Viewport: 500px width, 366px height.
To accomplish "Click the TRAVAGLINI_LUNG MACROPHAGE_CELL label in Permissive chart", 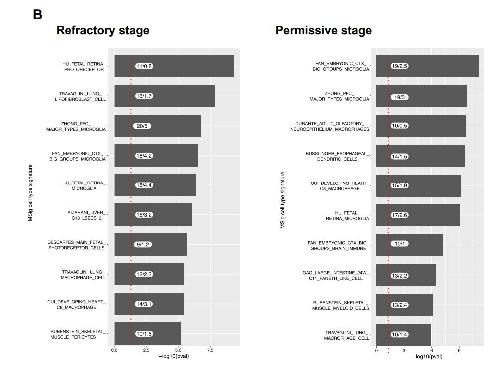I will (x=347, y=335).
